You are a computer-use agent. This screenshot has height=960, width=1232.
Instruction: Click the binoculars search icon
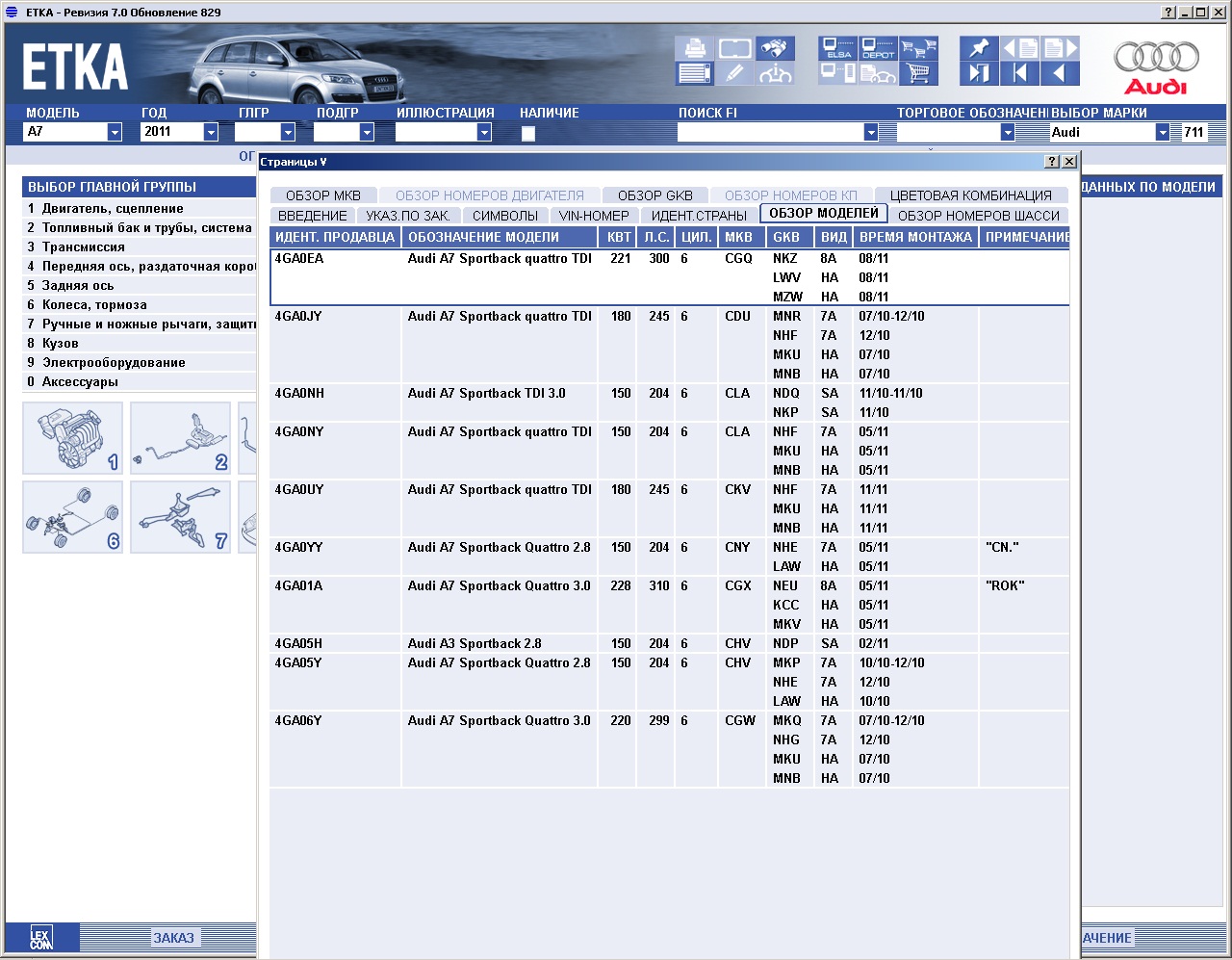point(775,48)
